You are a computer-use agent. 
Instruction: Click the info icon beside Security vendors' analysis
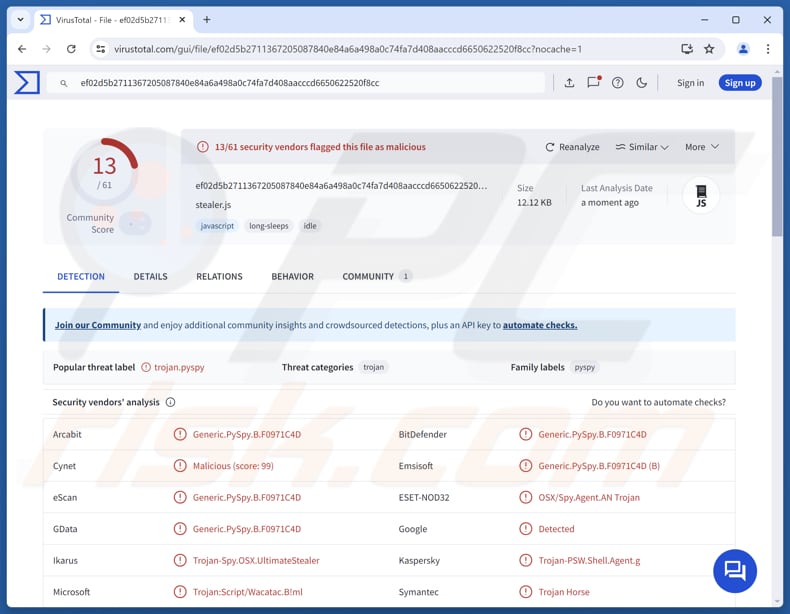[170, 403]
